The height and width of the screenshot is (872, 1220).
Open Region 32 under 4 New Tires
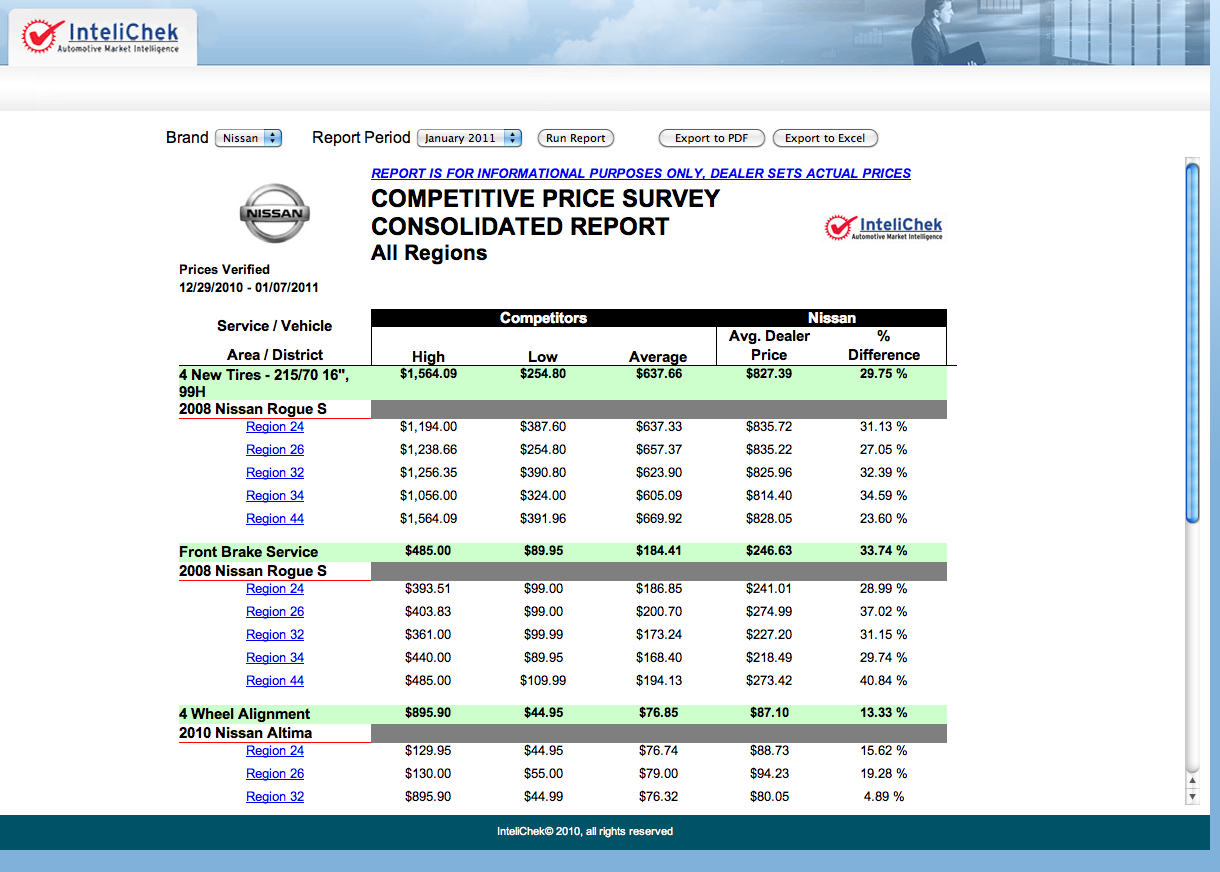275,473
